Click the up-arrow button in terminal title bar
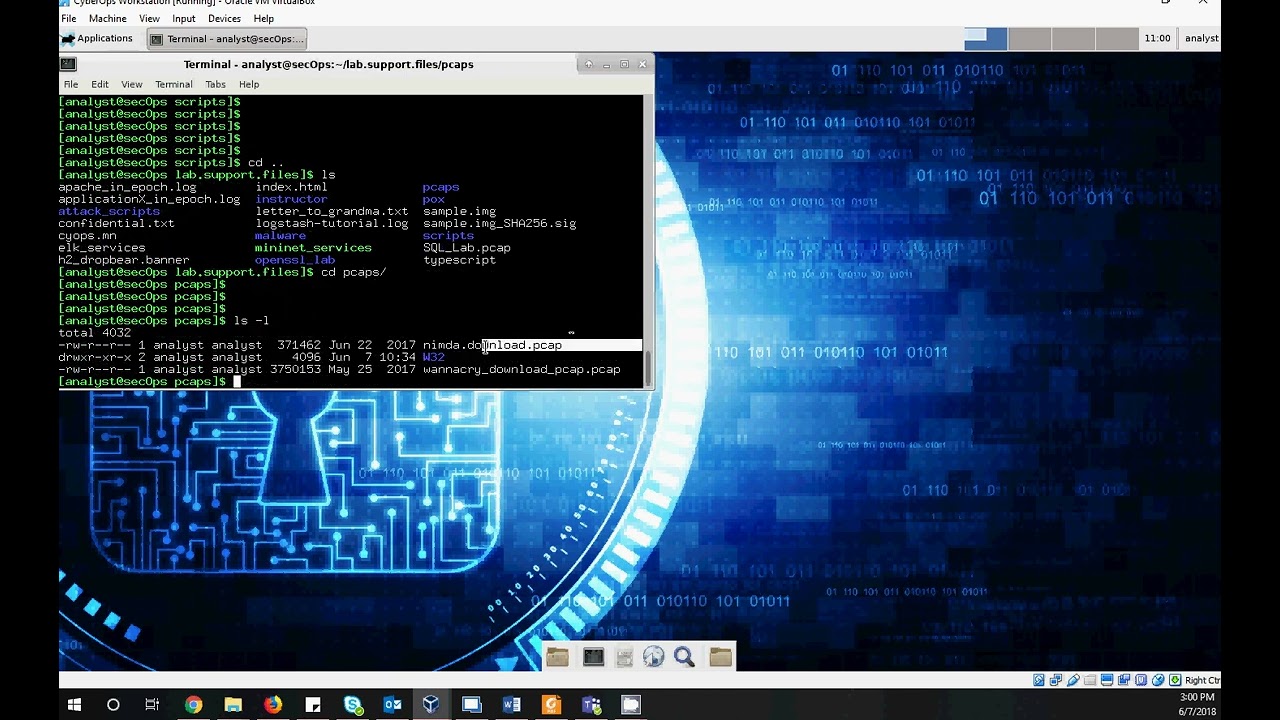Image resolution: width=1280 pixels, height=720 pixels. click(588, 64)
